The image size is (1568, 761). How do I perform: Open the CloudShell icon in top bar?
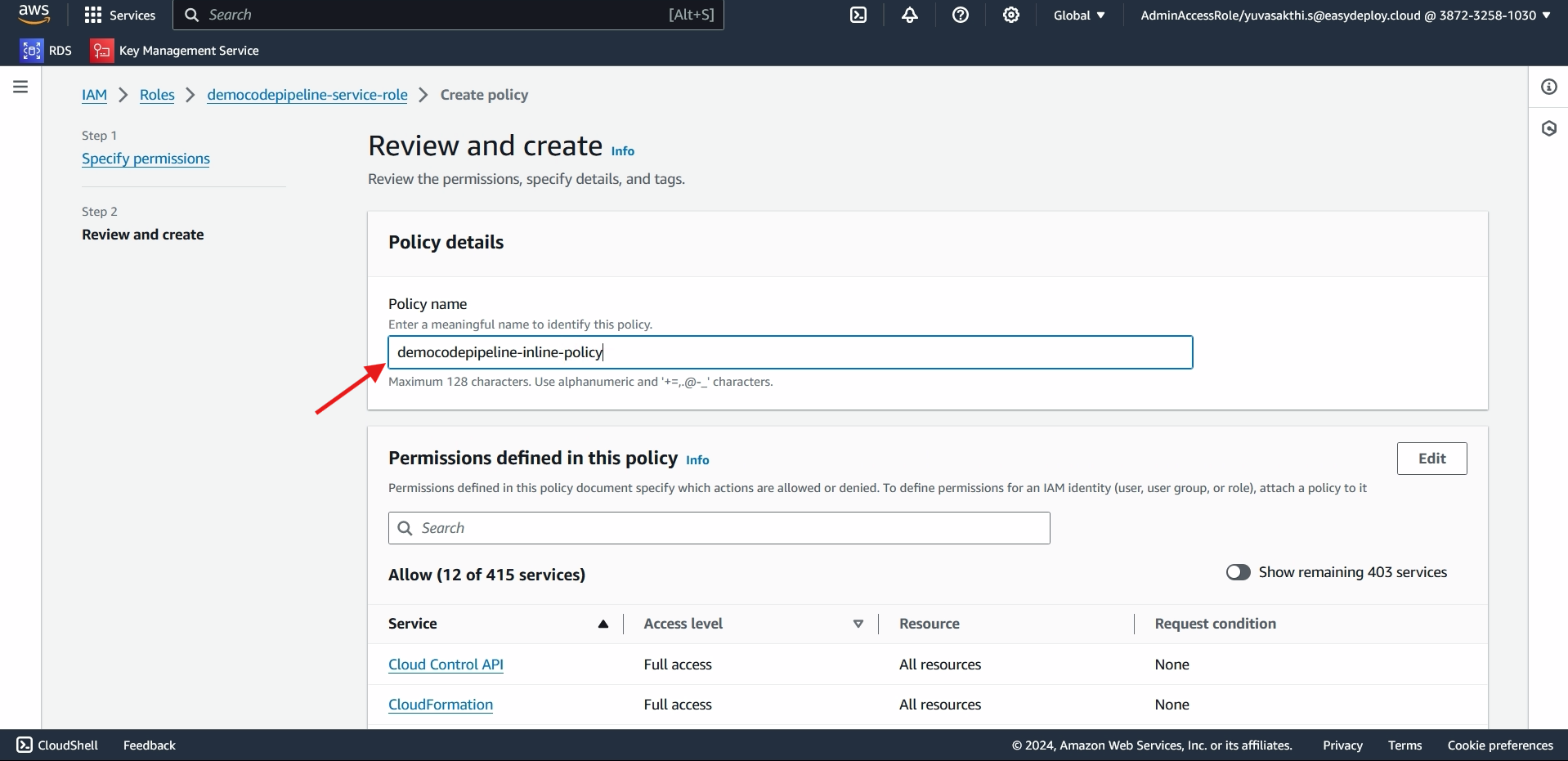pos(858,15)
